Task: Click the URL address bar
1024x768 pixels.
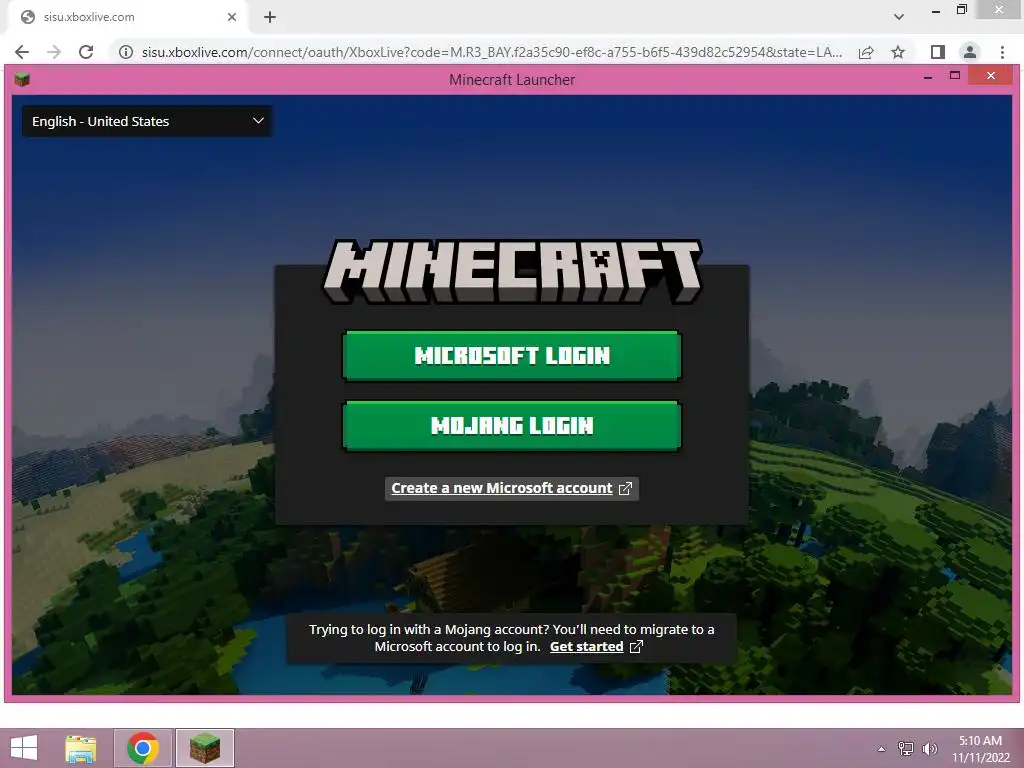Action: pos(492,52)
